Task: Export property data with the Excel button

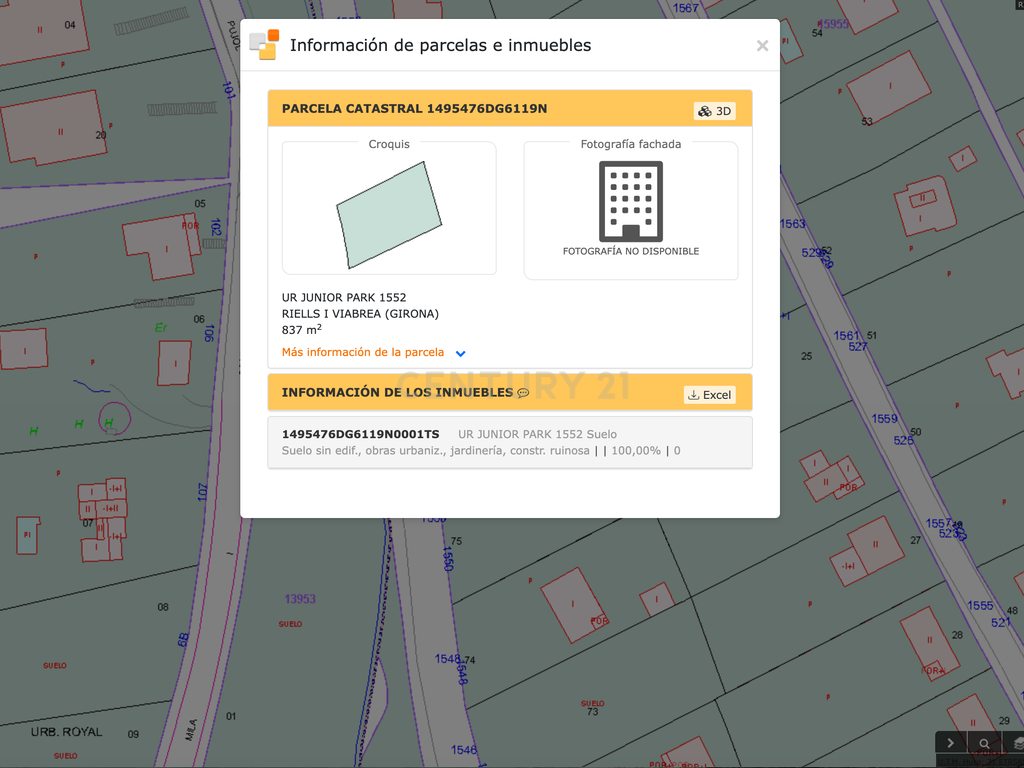Action: pos(709,395)
